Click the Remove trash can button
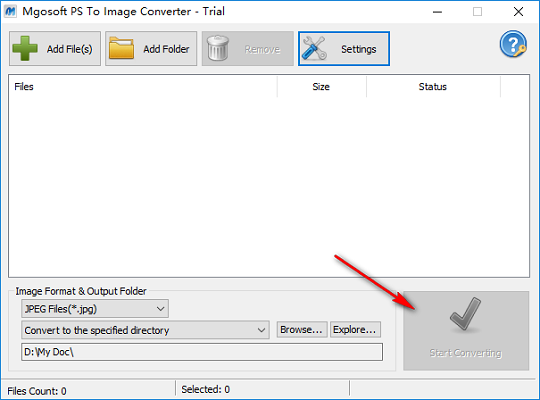The image size is (540, 400). (248, 49)
